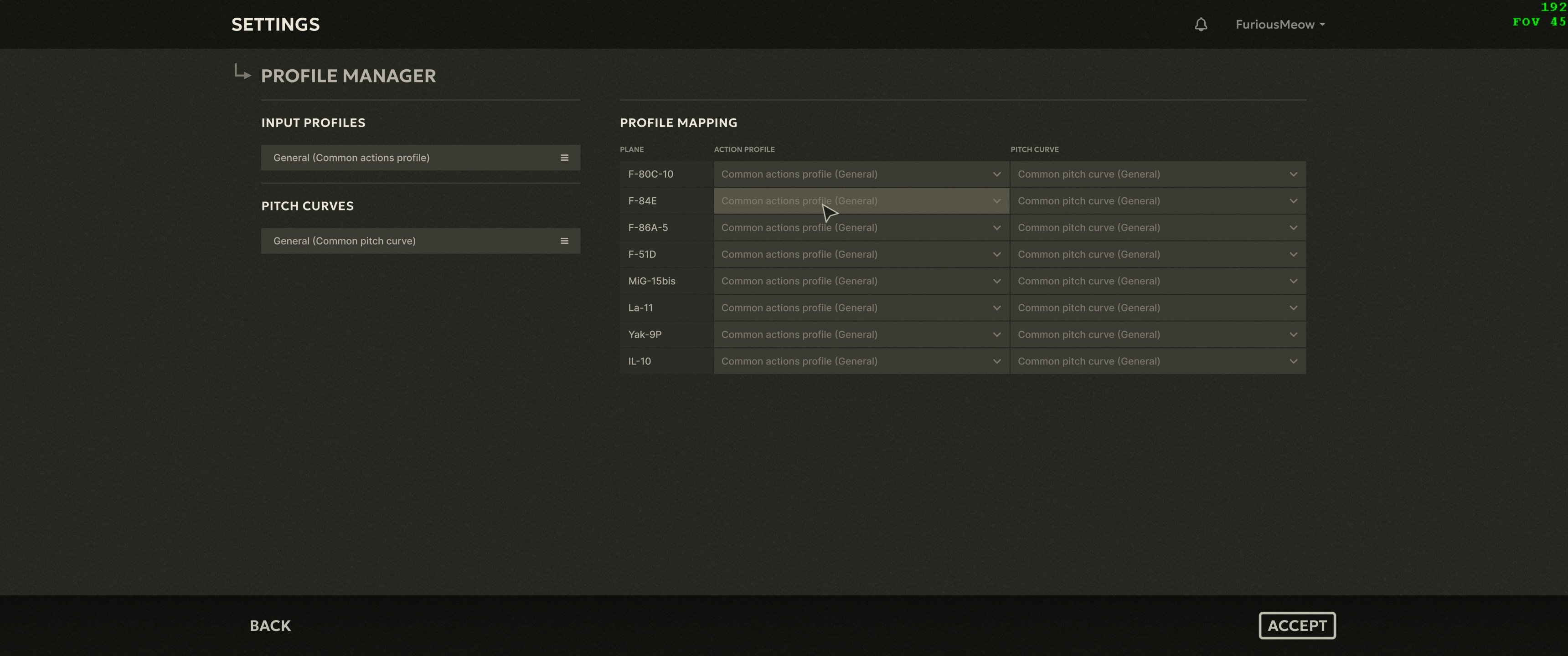Expand action profile dropdown for Yak-9P
The image size is (1568, 656).
tap(861, 335)
